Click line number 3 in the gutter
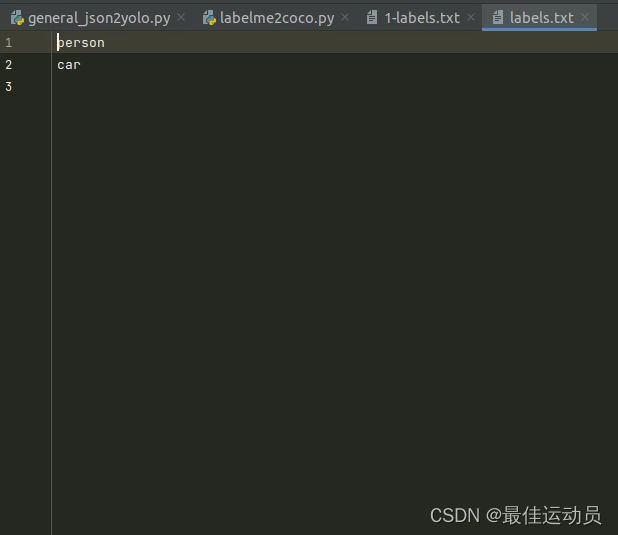The image size is (618, 535). [9, 87]
